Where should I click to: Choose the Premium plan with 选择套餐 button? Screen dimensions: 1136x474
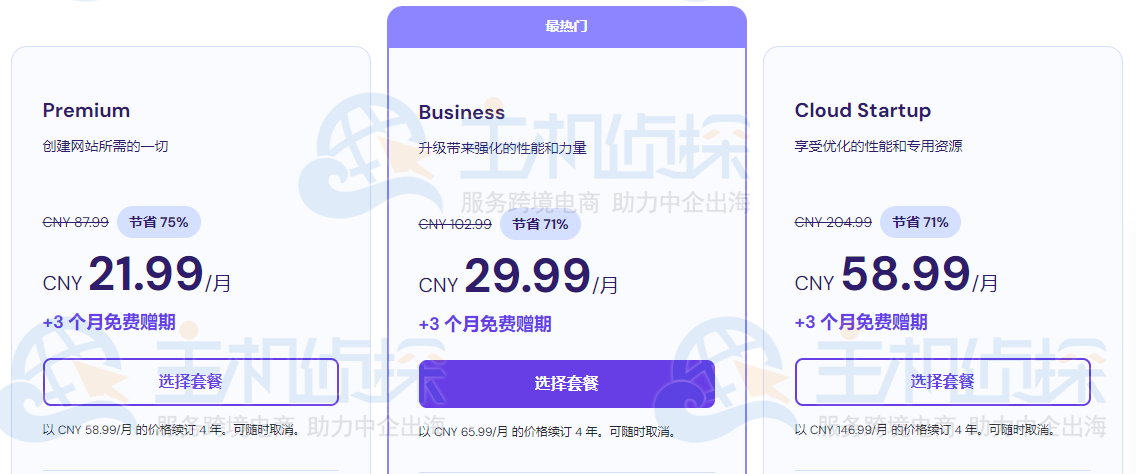click(x=191, y=381)
